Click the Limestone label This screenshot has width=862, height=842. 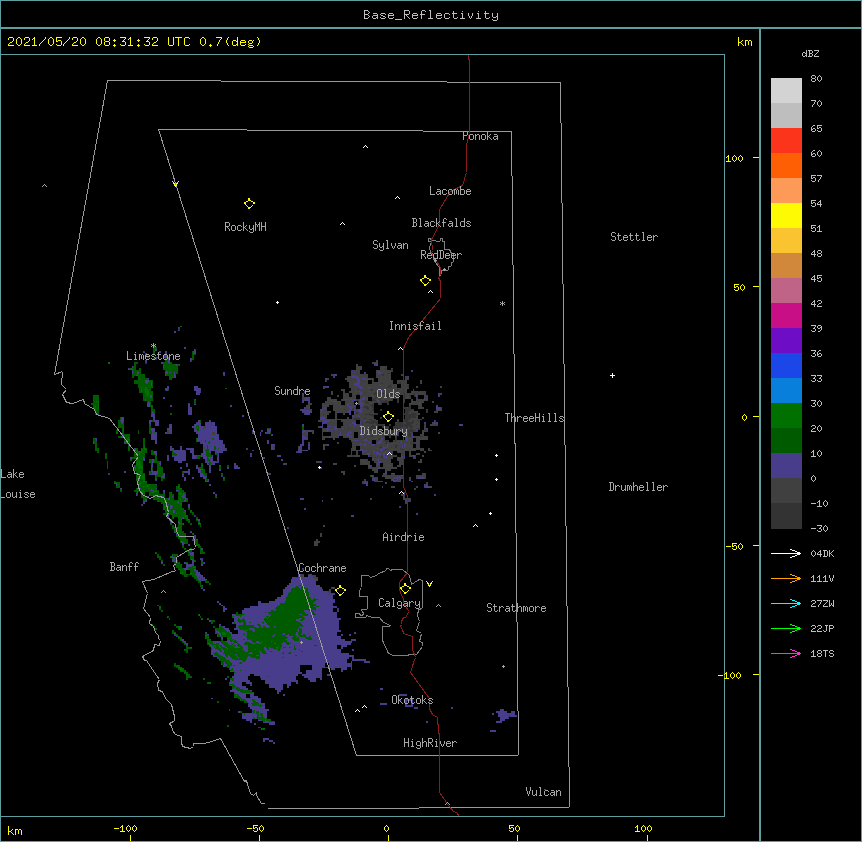pos(153,356)
